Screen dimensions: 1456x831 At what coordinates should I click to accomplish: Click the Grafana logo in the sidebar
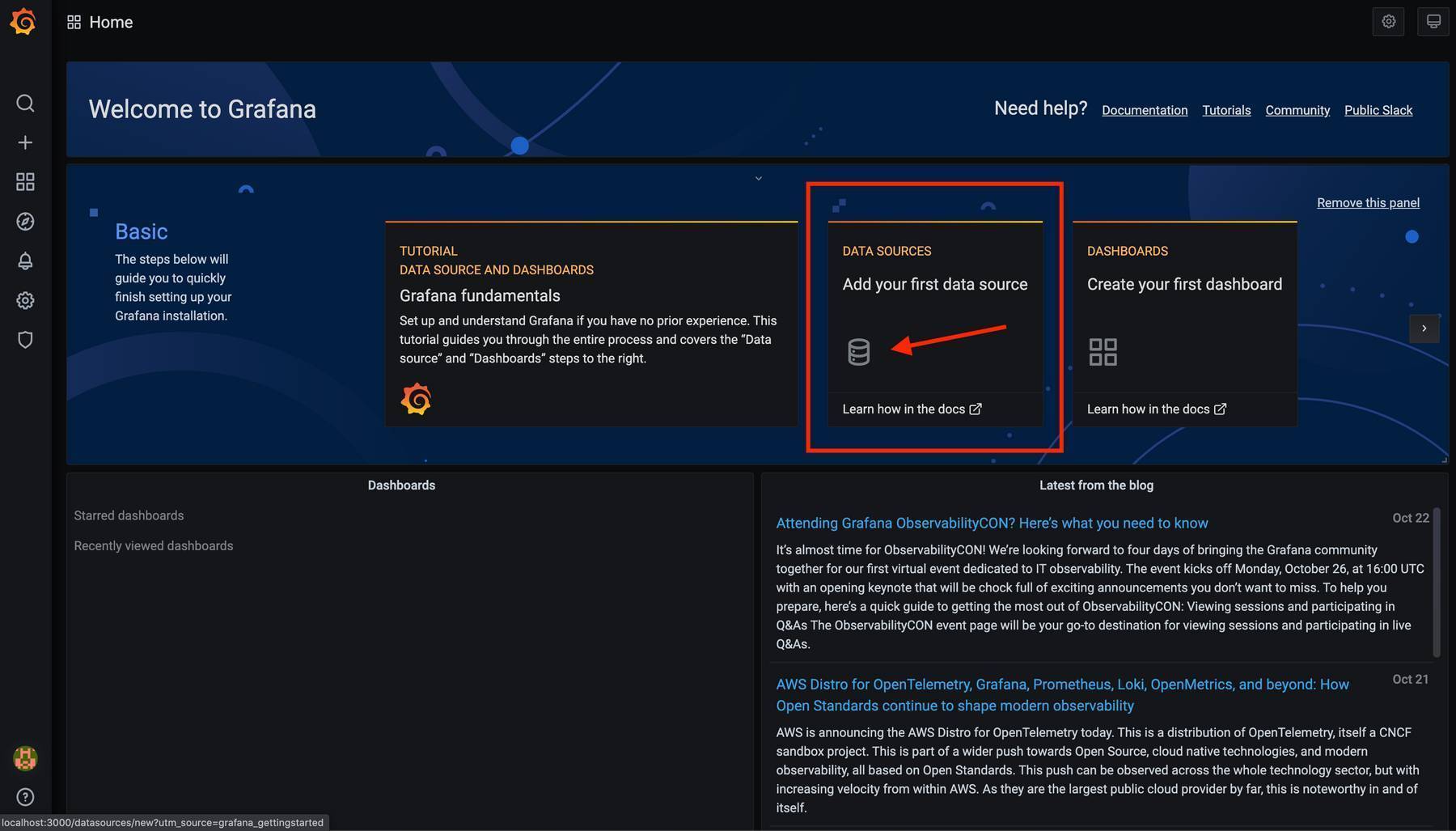23,22
